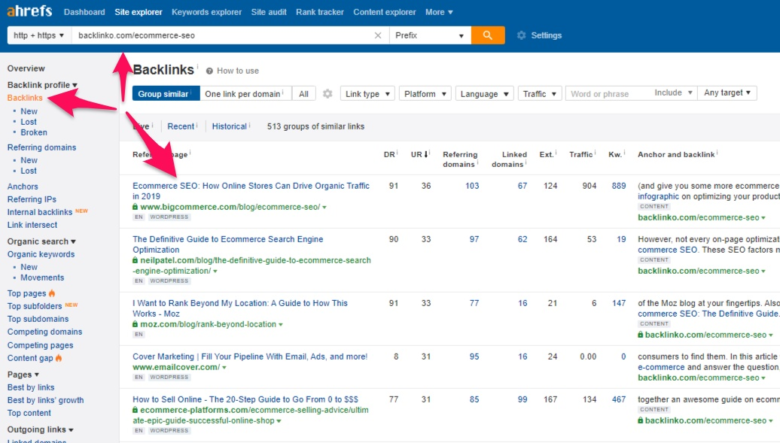
Task: Open the http + https protocol dropdown
Action: point(39,35)
